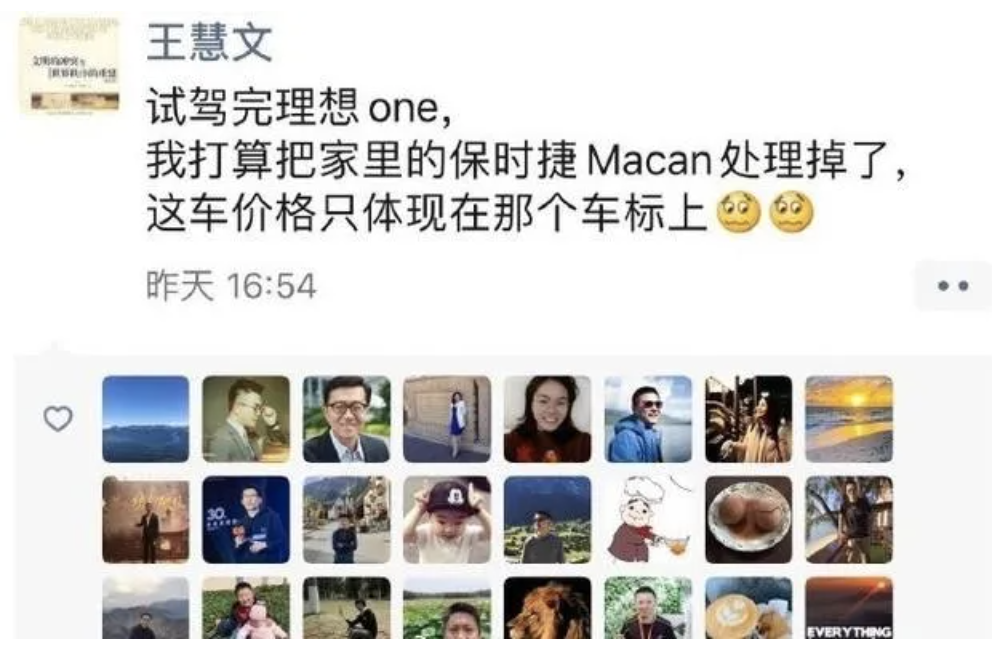Open the lion avatar profile
The width and height of the screenshot is (992, 648).
click(x=547, y=608)
